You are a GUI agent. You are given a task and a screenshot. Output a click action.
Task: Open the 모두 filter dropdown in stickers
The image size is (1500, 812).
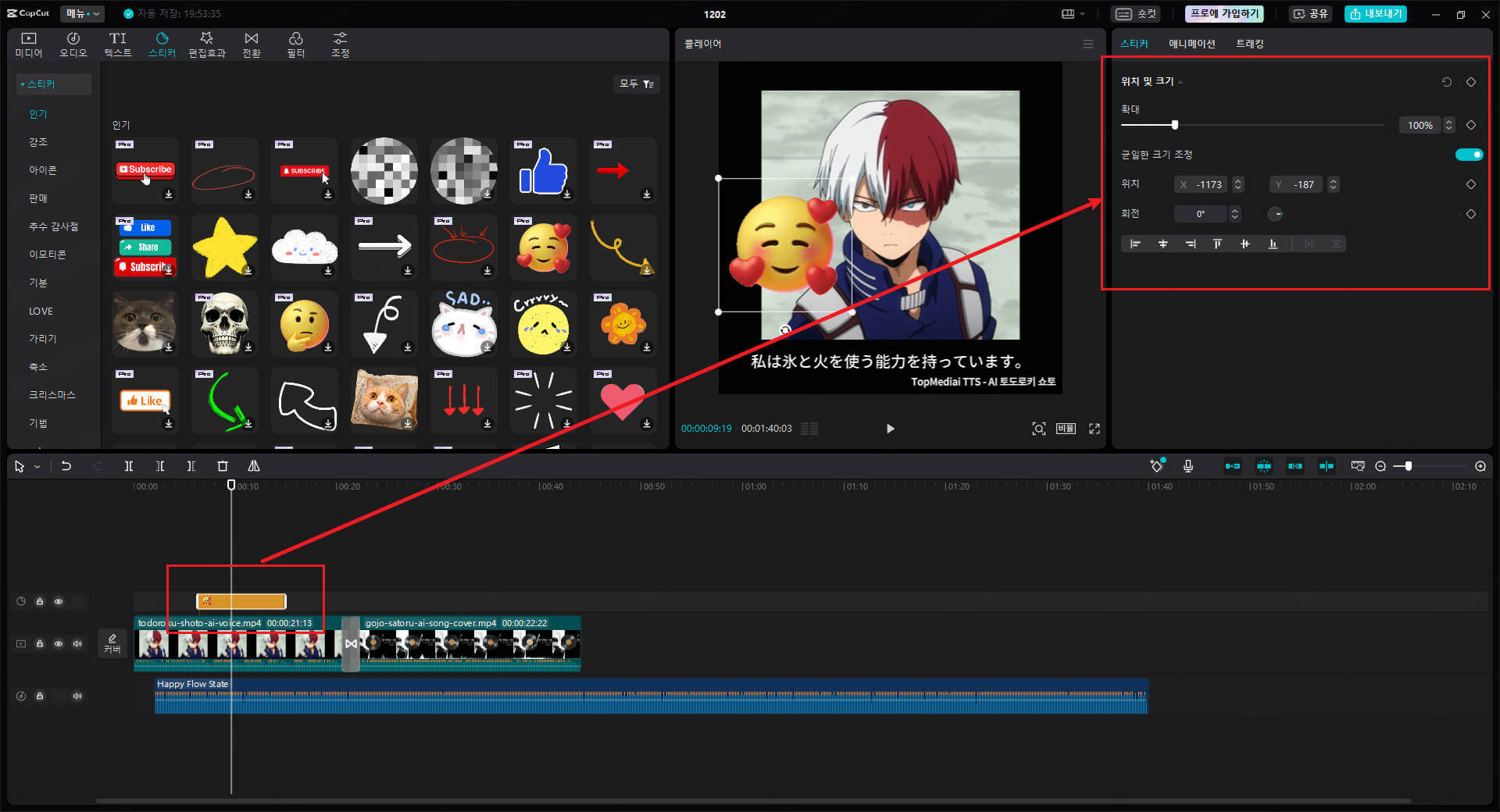[x=637, y=84]
